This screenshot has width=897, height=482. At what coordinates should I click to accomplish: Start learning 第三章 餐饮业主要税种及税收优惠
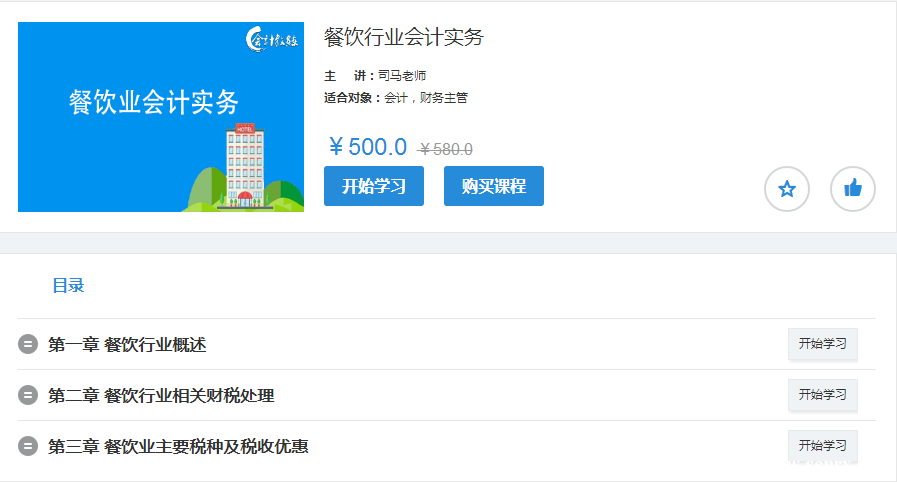pos(822,446)
